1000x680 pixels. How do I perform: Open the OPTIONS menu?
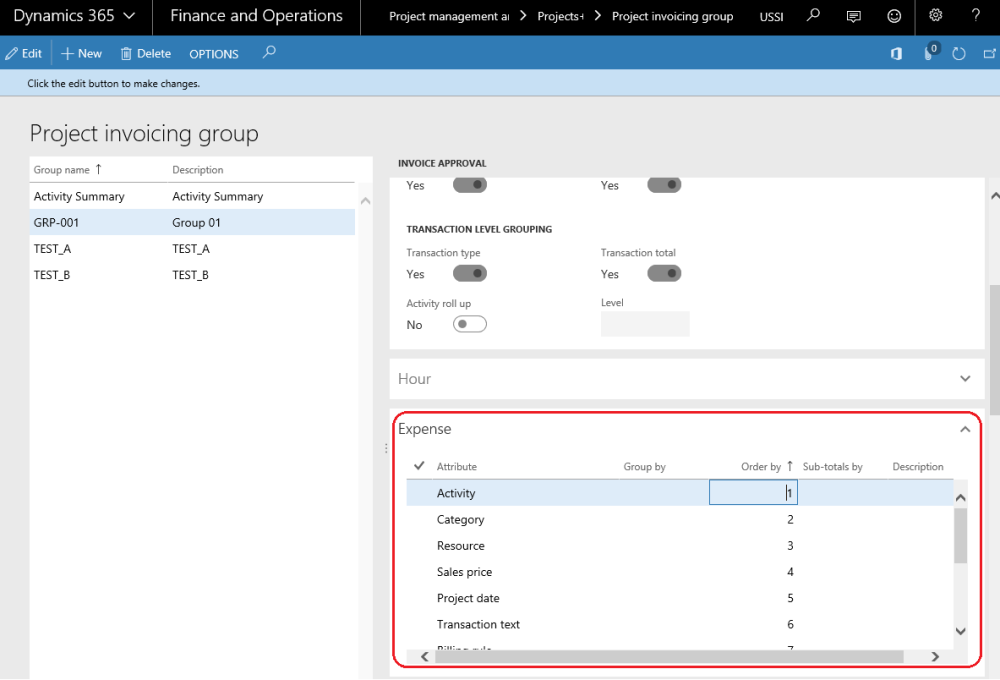tap(213, 53)
